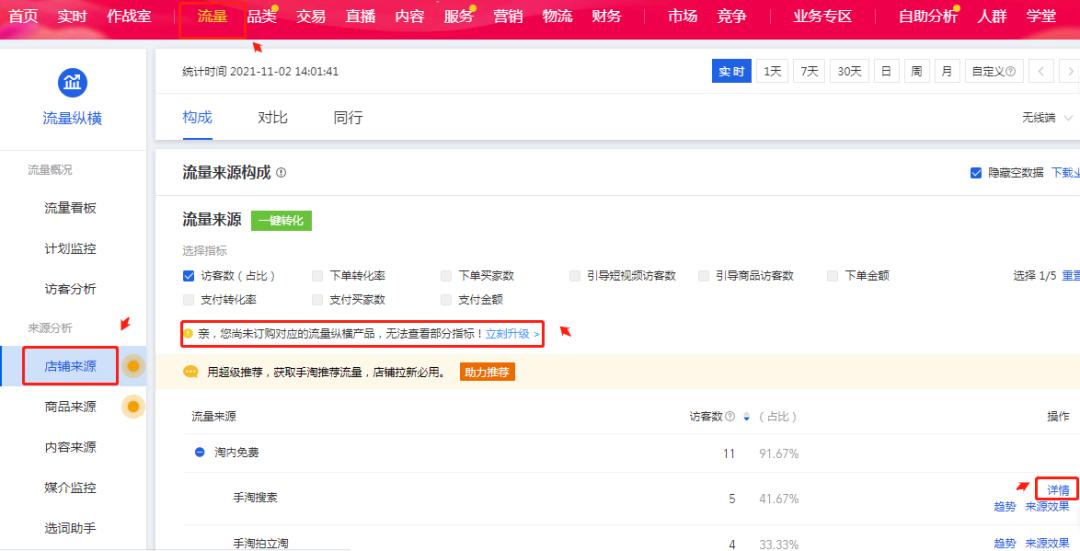
Task: Open the 品类 top menu
Action: coord(262,17)
